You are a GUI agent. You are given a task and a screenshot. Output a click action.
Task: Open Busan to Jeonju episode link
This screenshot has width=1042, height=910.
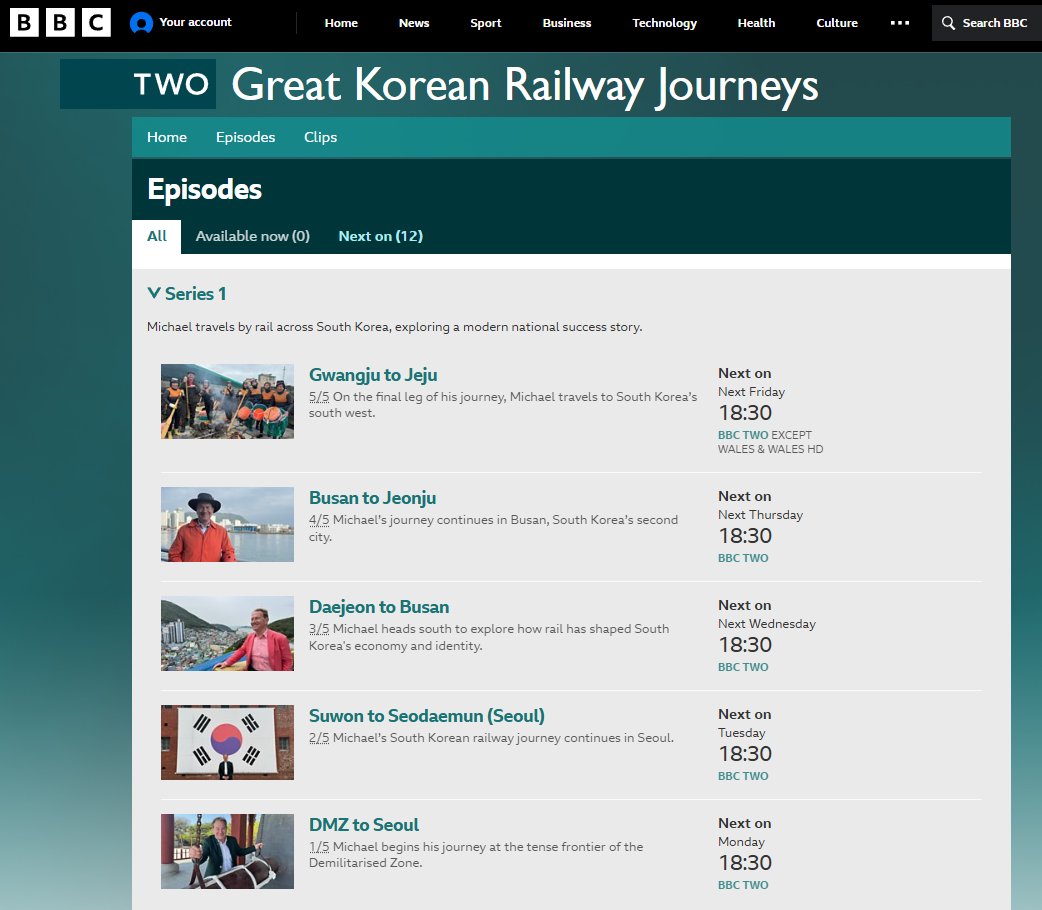coord(372,498)
